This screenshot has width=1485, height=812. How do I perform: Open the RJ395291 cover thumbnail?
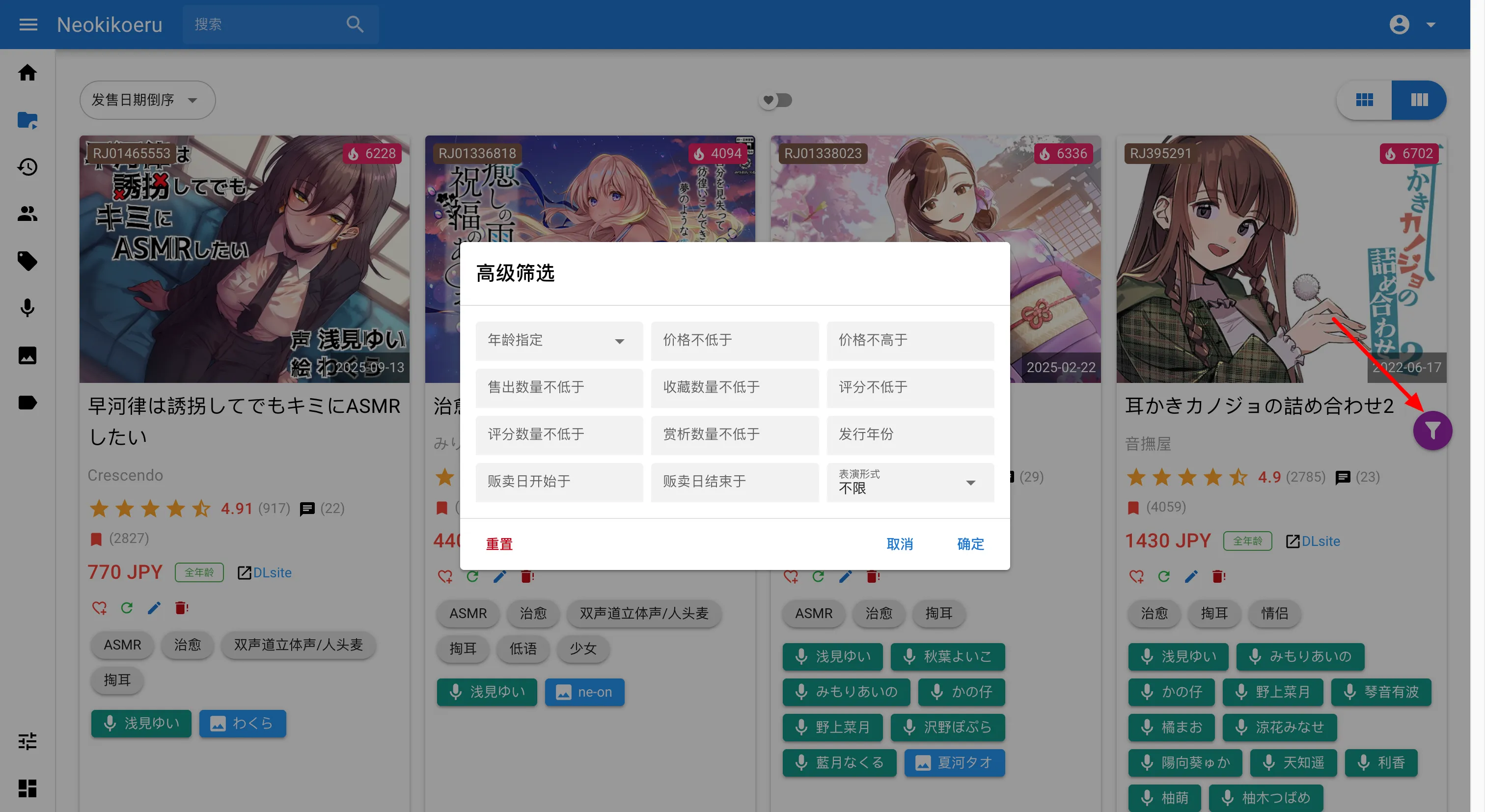[1281, 259]
